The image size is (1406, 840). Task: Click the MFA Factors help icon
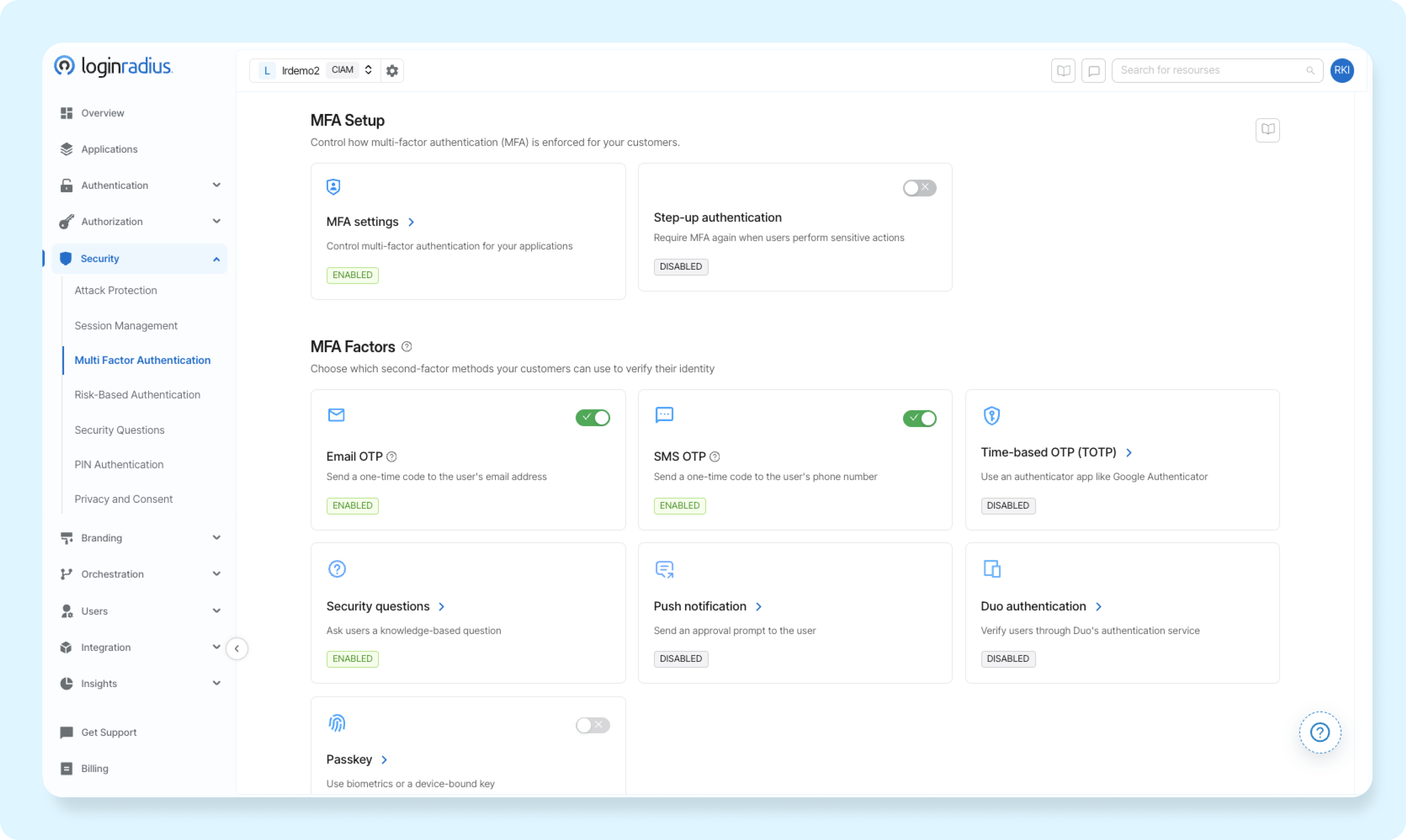(406, 346)
